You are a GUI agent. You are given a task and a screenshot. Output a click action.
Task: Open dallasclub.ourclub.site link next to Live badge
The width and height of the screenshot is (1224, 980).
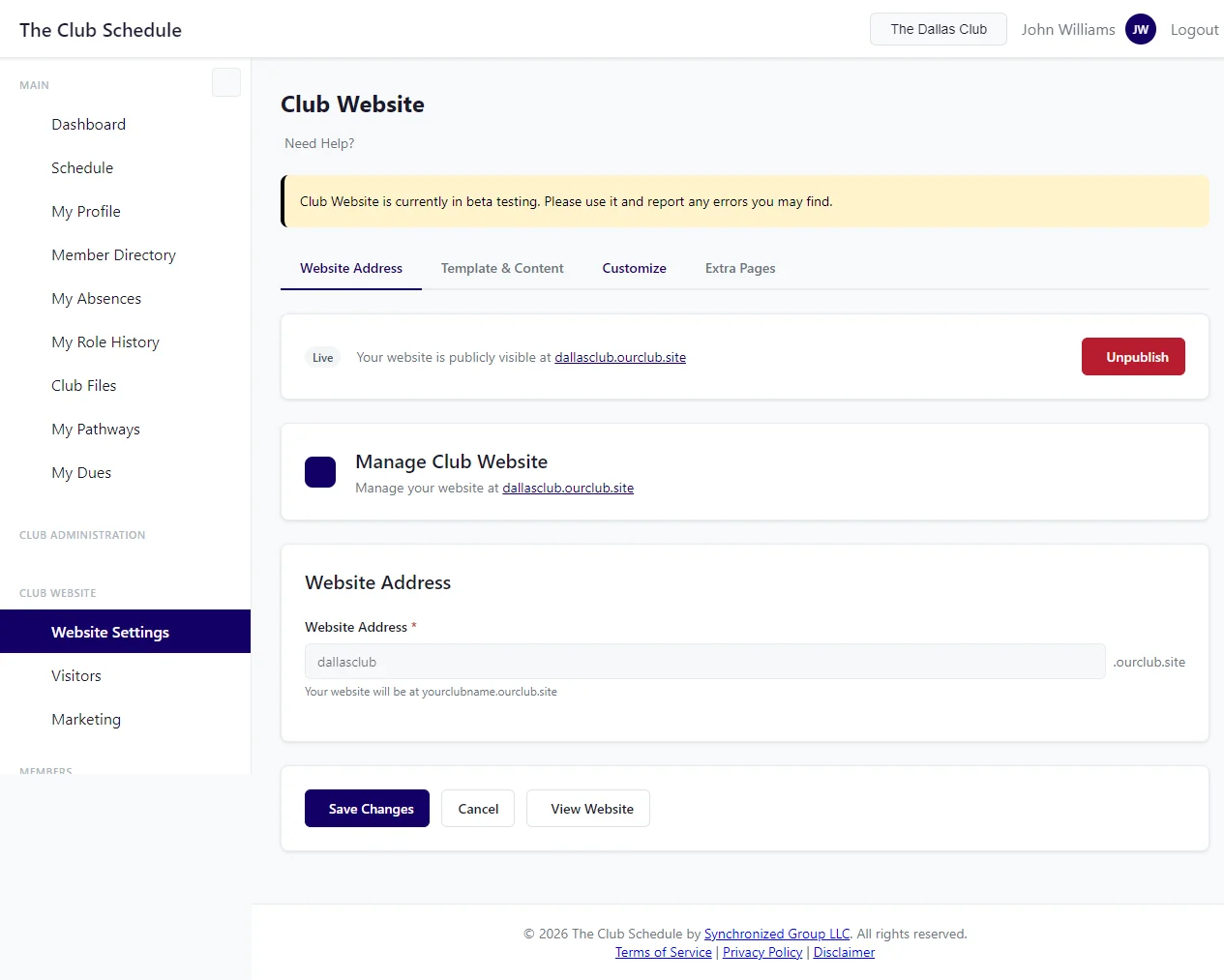619,357
